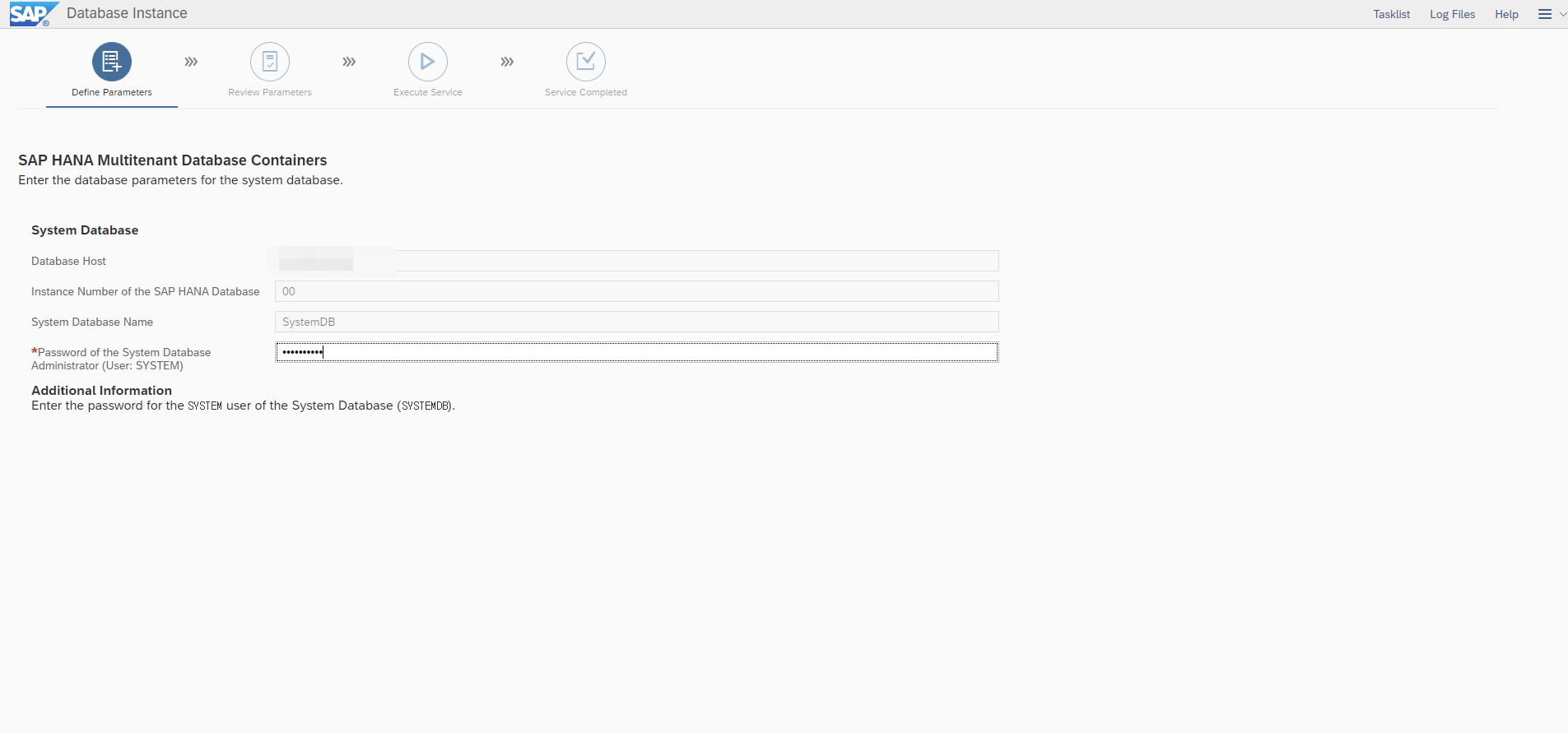Screen dimensions: 1568x733
Task: Select the Review Parameters step icon
Action: [270, 62]
